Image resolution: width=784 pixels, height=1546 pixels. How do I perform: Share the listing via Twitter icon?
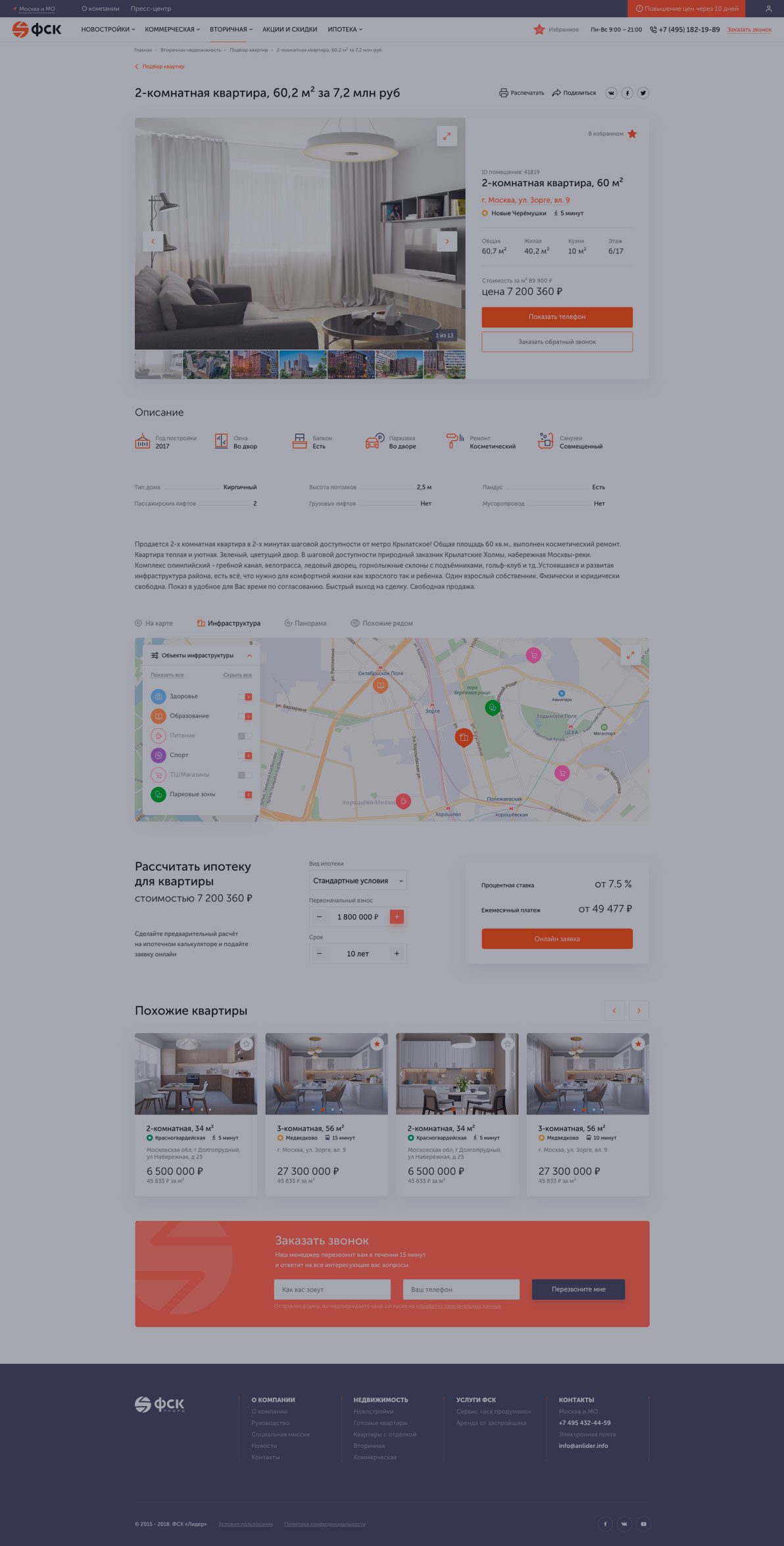tap(643, 93)
